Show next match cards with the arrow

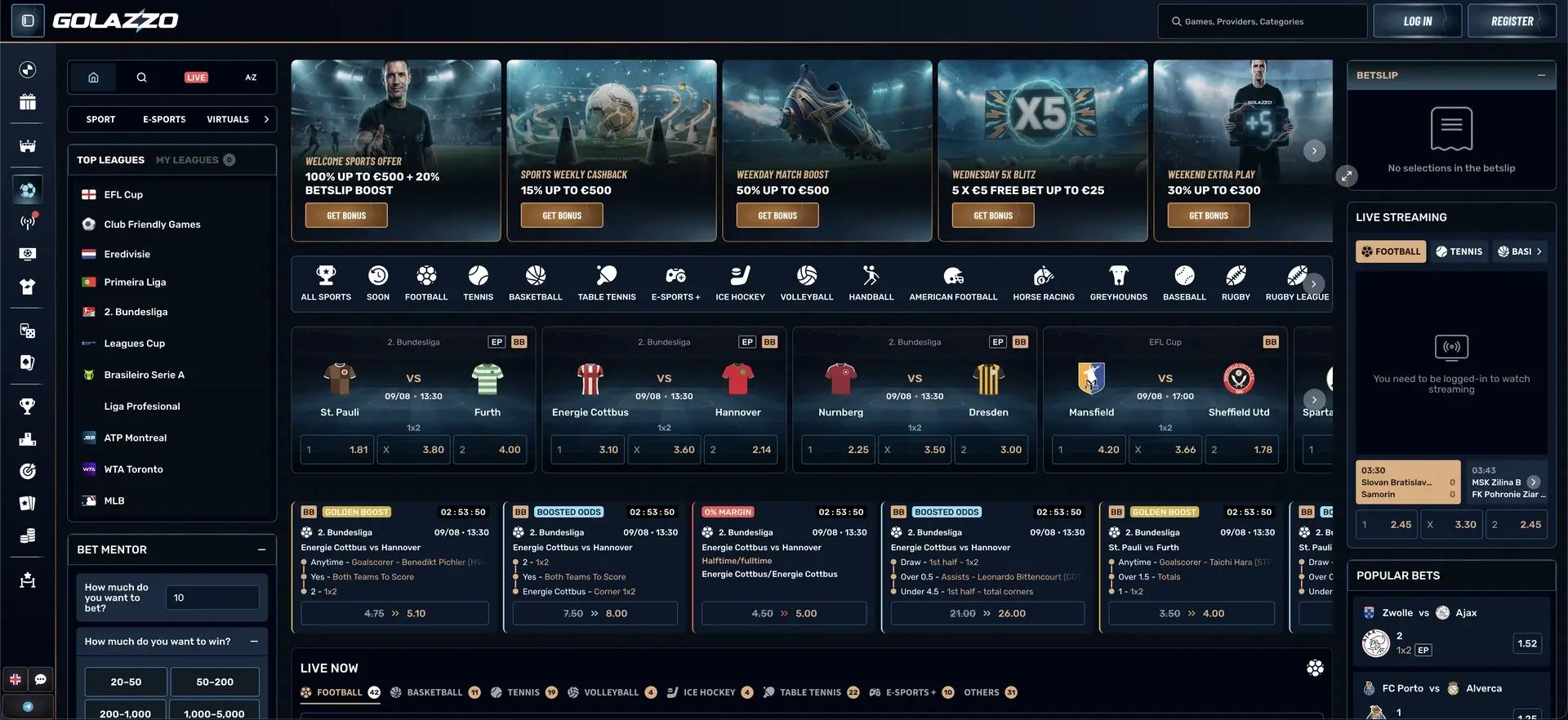(x=1314, y=400)
